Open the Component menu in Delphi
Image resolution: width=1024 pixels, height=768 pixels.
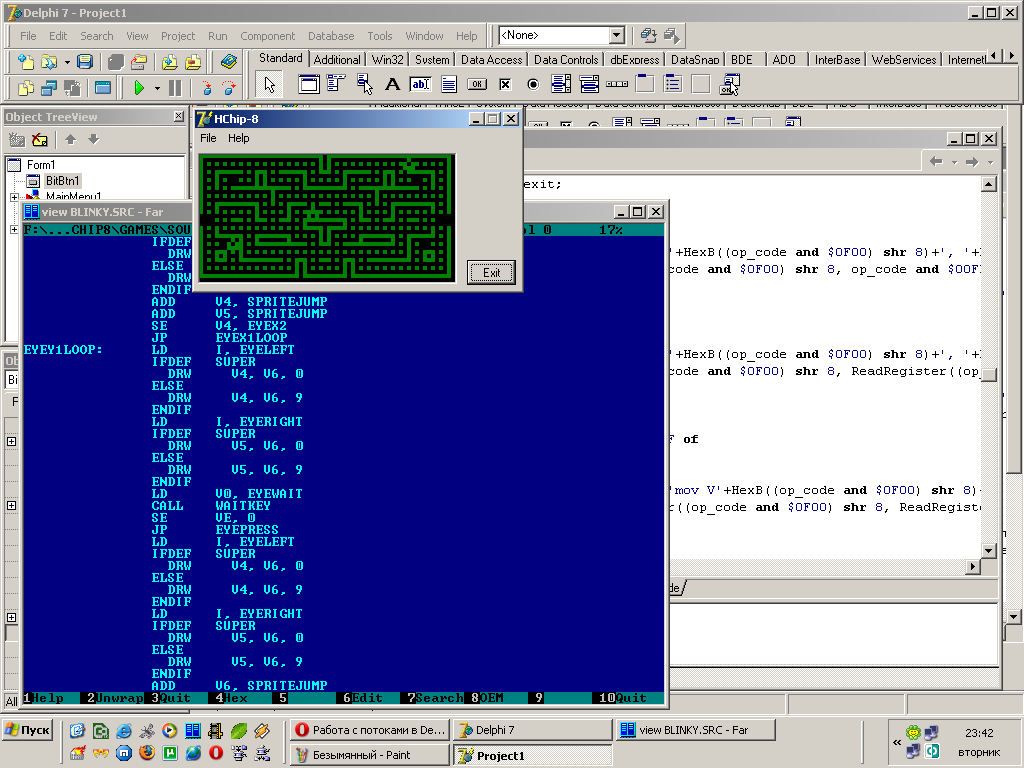267,36
